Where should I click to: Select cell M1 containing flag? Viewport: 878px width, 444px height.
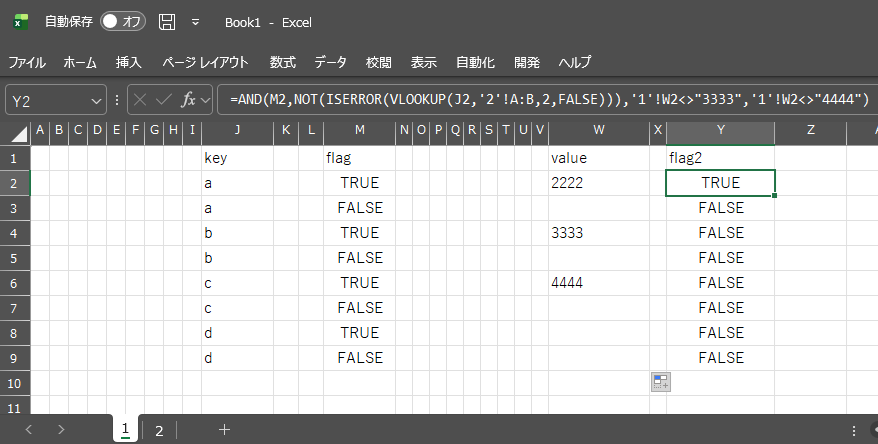pyautogui.click(x=359, y=158)
